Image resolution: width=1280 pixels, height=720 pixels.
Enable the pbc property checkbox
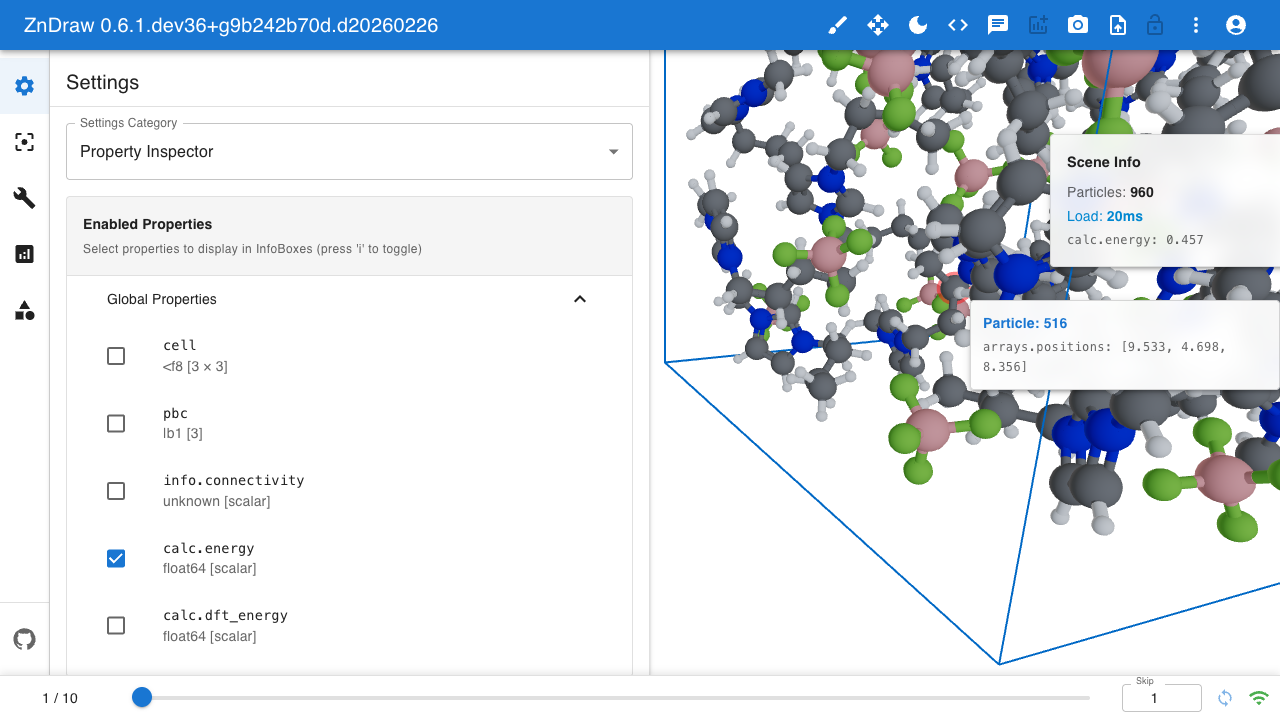tap(116, 423)
